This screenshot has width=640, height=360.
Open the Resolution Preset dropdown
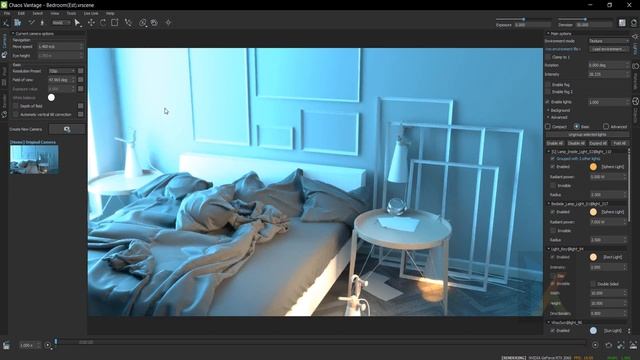[x=62, y=71]
